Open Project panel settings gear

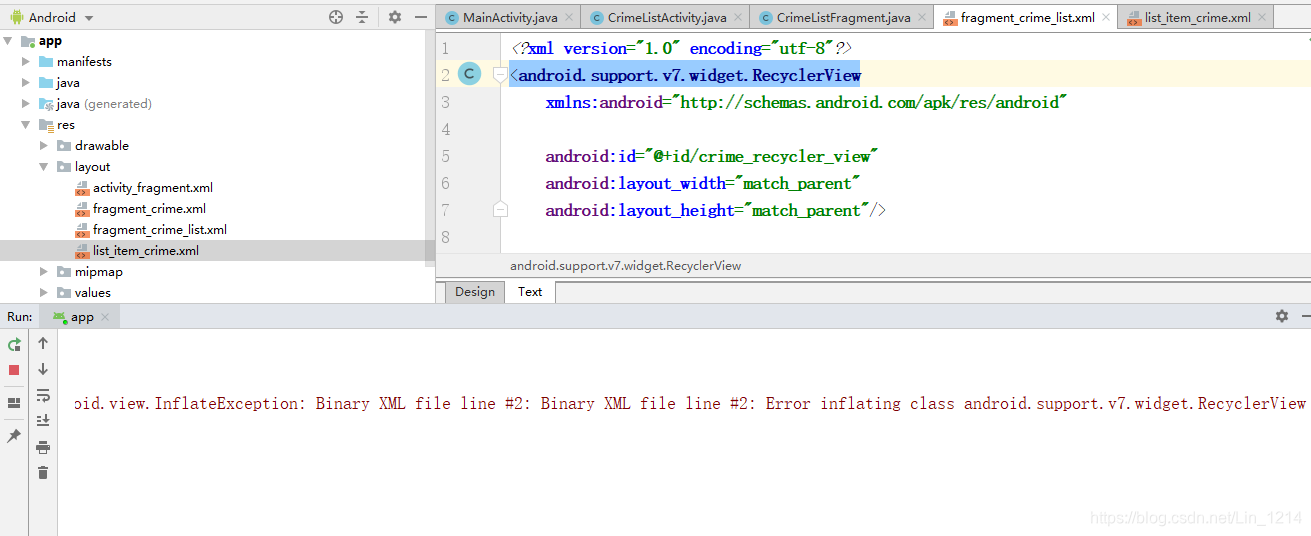click(394, 17)
